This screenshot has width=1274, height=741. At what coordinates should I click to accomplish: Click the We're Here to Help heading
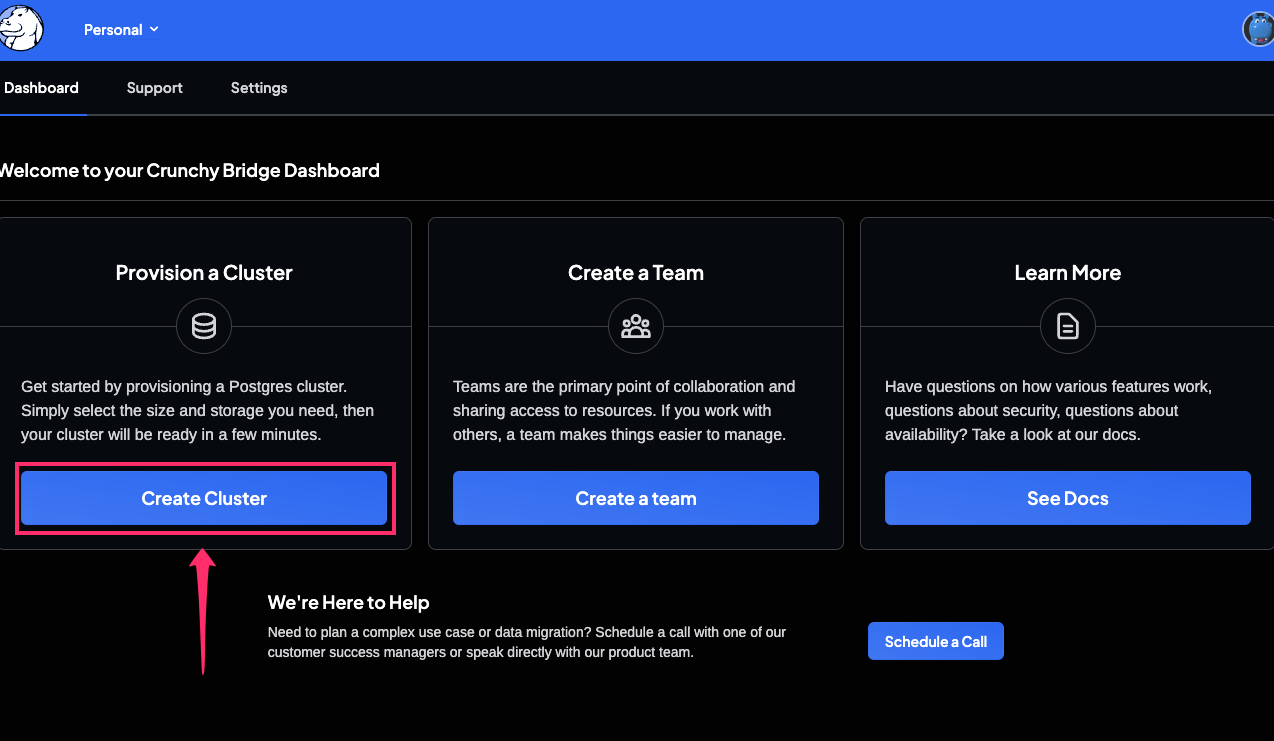coord(348,602)
